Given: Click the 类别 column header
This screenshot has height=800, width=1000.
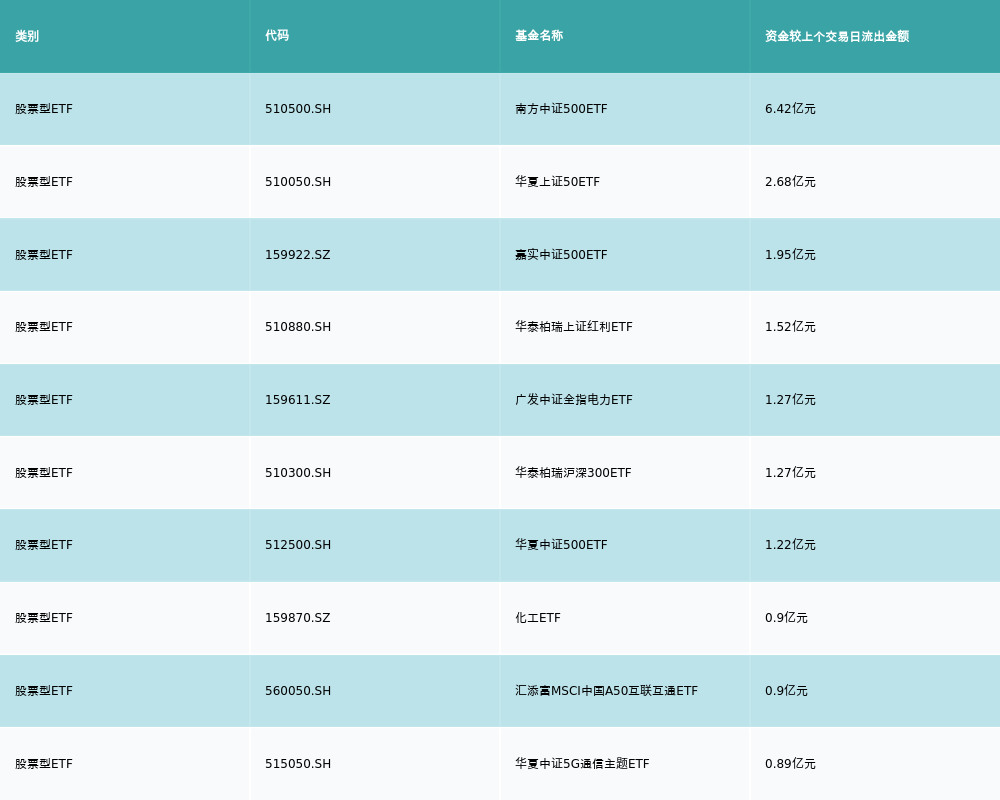Looking at the screenshot, I should coord(27,36).
